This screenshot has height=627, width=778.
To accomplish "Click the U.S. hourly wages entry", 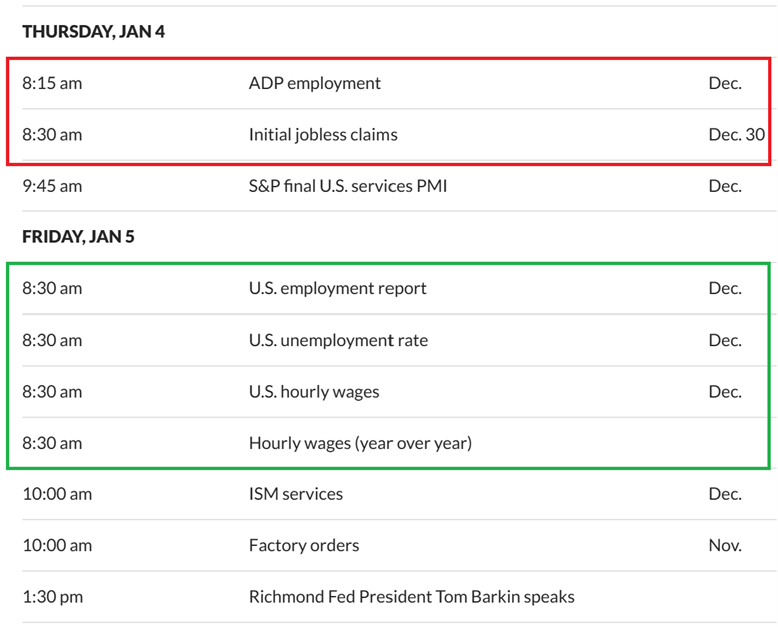I will pos(314,391).
